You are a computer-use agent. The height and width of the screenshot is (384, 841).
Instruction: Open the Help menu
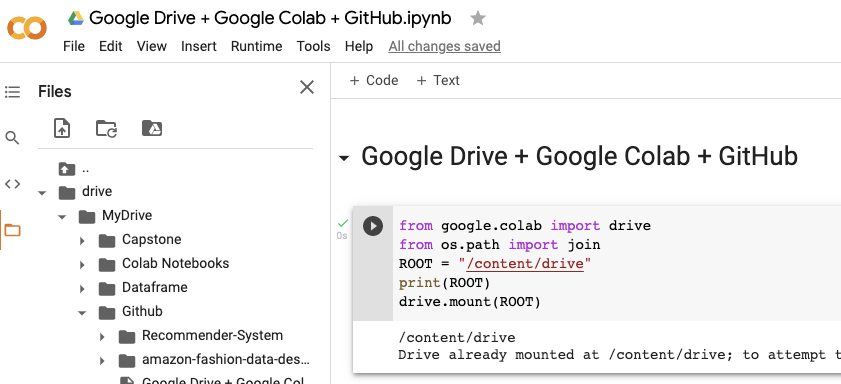pyautogui.click(x=359, y=47)
